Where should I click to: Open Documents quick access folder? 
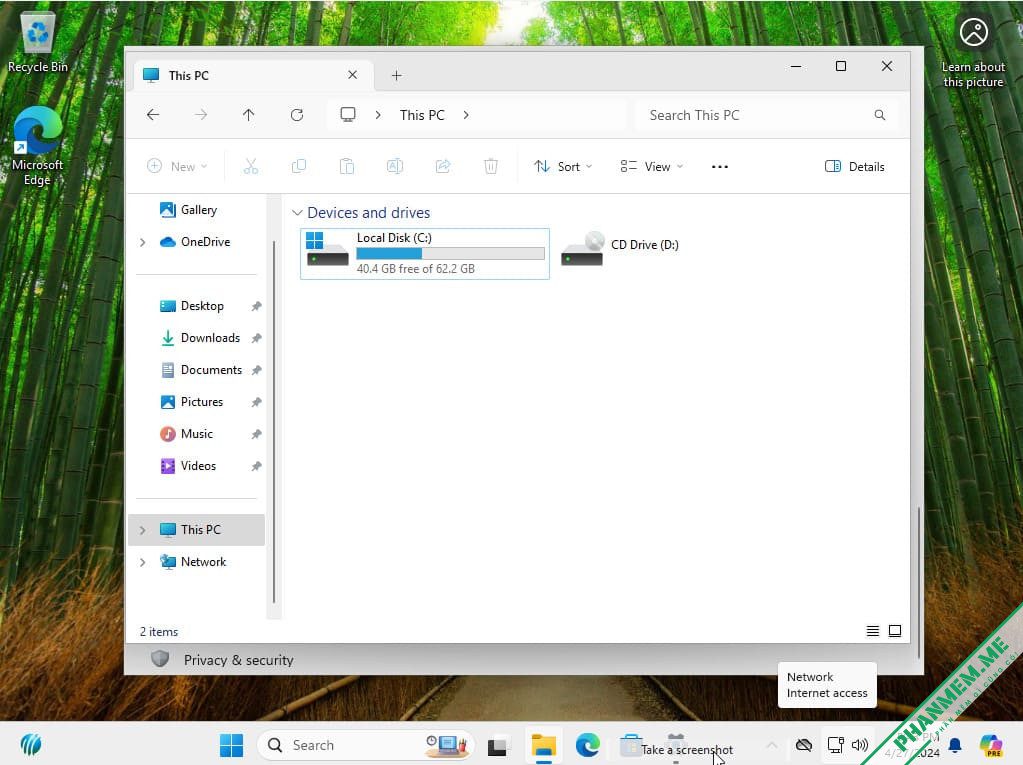coord(211,370)
